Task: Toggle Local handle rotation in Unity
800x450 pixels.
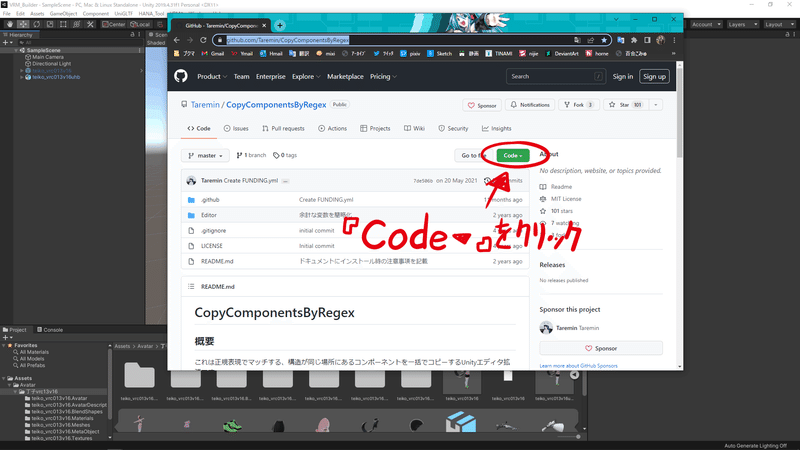Action: pyautogui.click(x=140, y=24)
